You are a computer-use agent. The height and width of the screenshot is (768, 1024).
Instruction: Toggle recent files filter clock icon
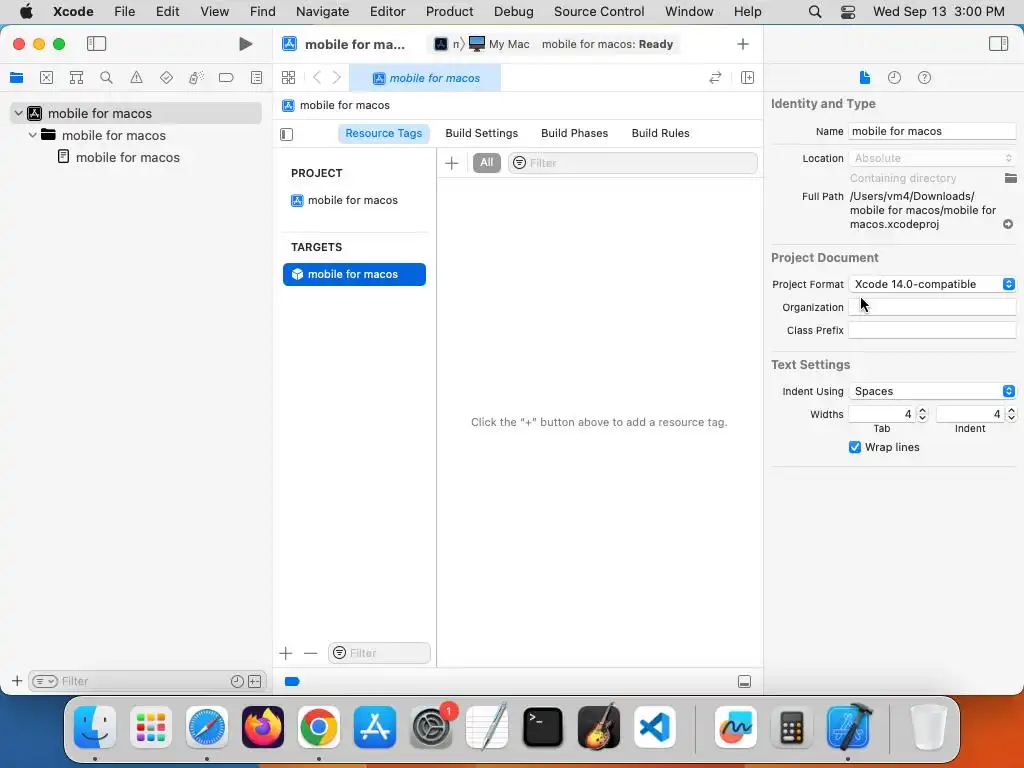tap(237, 681)
